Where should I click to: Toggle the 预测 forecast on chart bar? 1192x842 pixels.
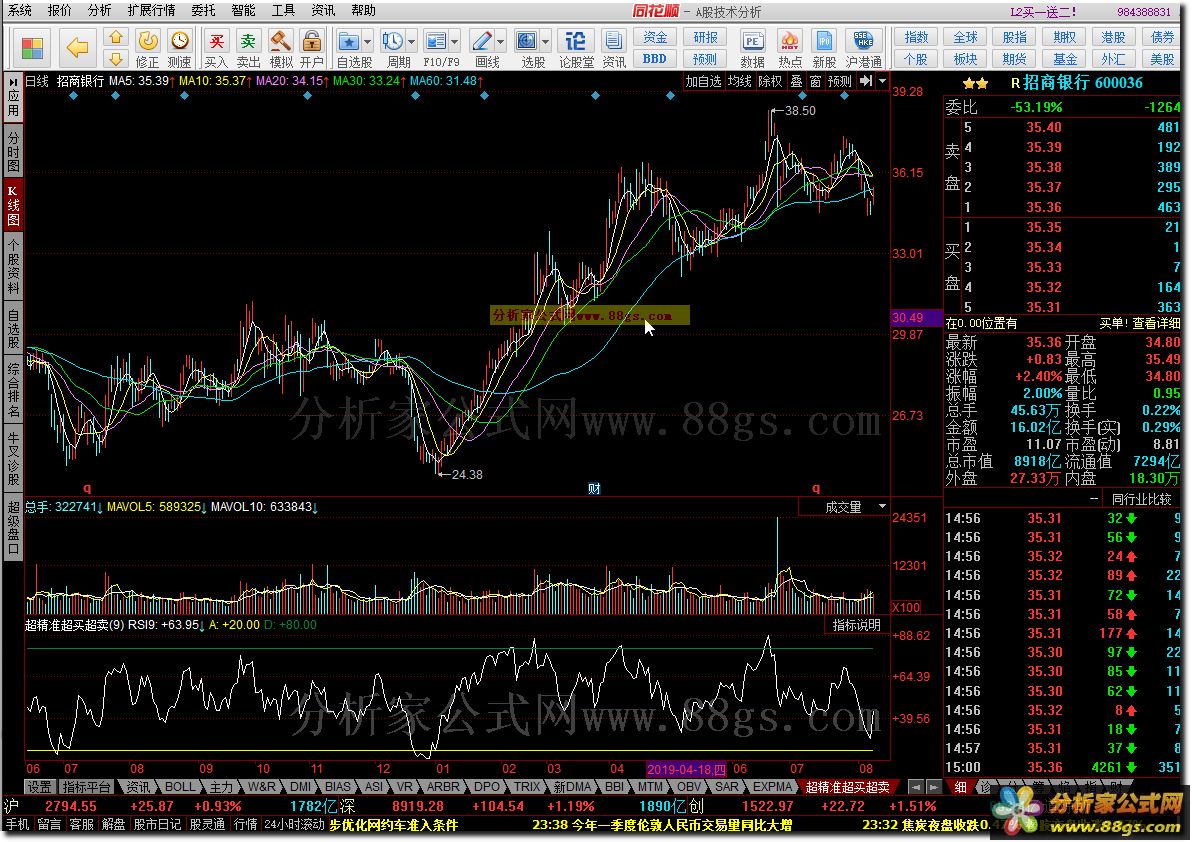[x=840, y=81]
